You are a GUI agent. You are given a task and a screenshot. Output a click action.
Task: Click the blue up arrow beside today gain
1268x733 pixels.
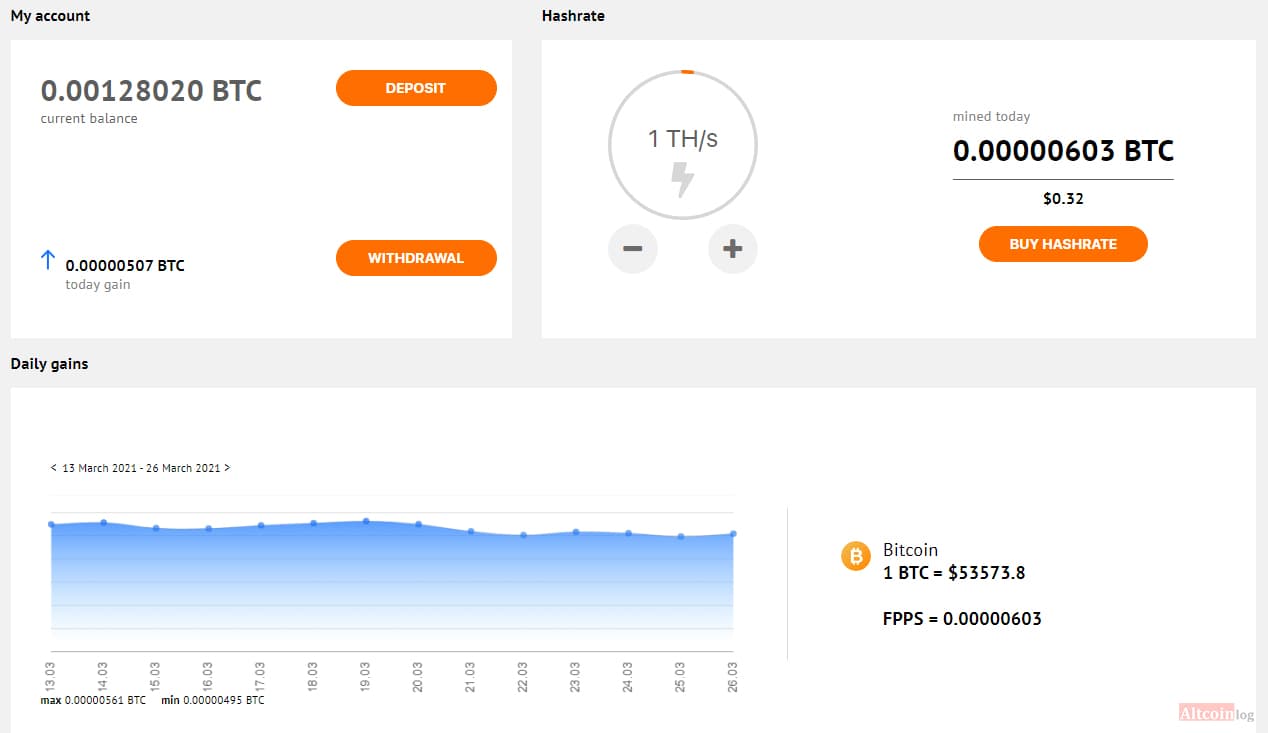pos(47,260)
